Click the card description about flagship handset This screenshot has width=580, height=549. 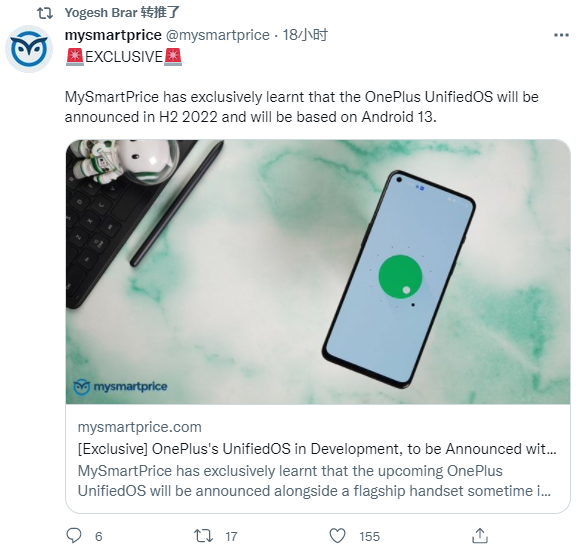coord(314,481)
